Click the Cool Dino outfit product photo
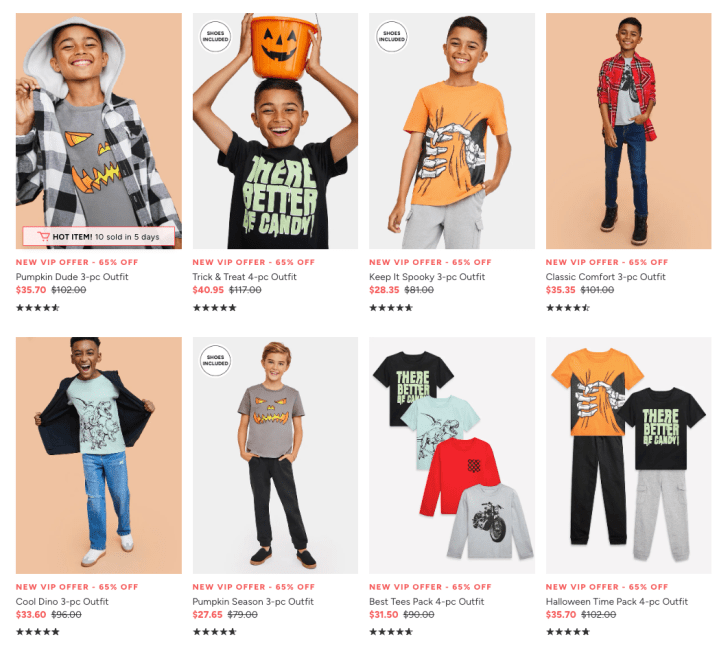Screen dimensions: 719x659 [x=99, y=455]
